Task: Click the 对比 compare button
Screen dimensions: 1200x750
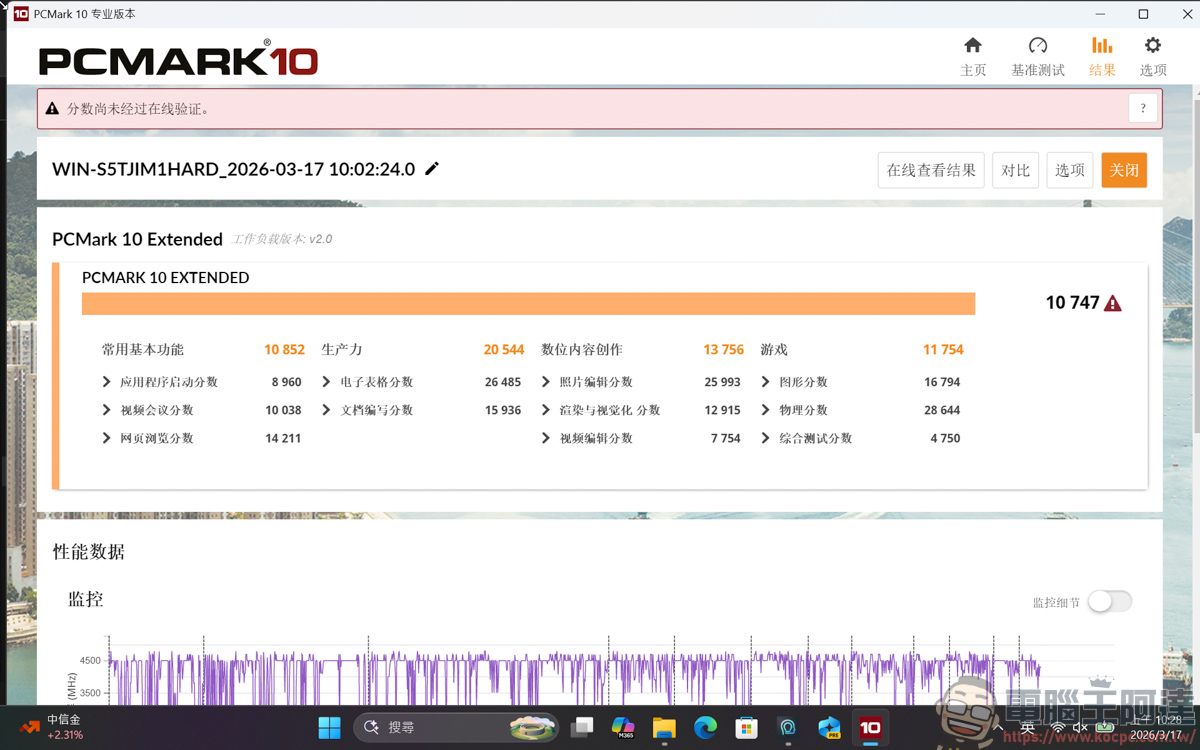Action: point(1015,170)
